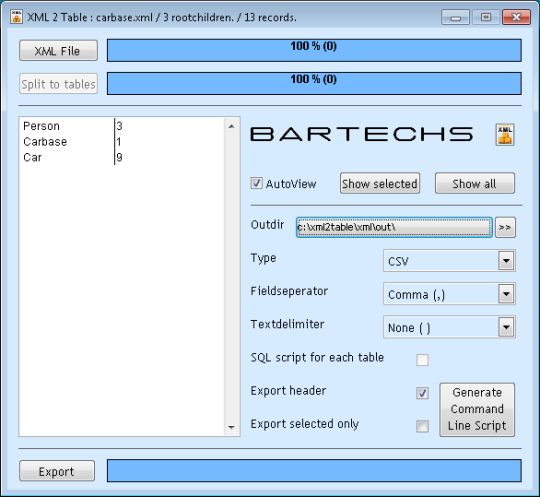
Task: Click the Split to tables button
Action: point(58,84)
